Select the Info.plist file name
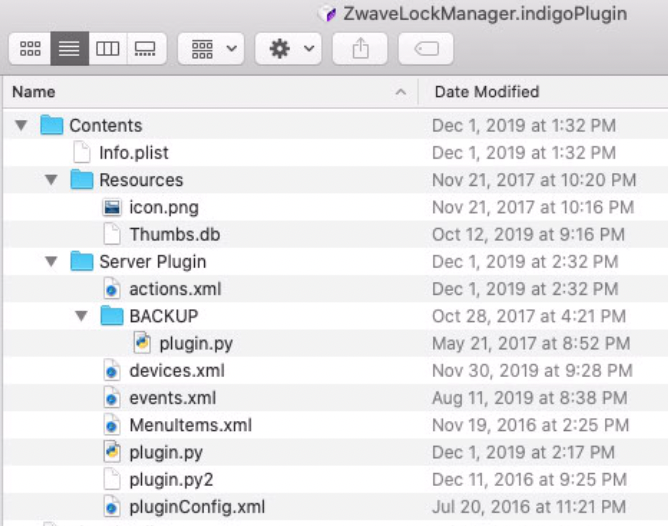 [134, 153]
